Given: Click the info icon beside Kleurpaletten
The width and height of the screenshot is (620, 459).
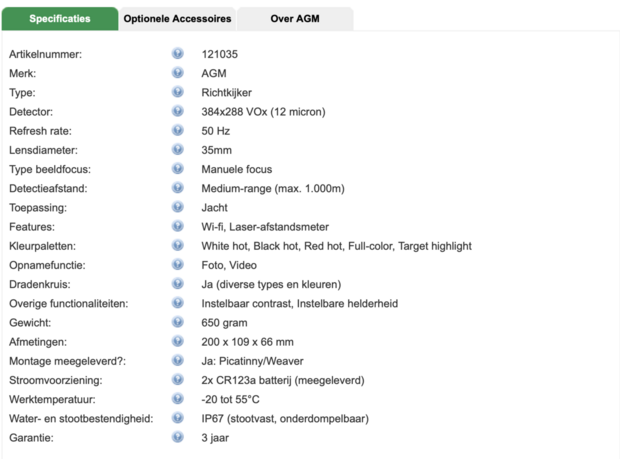Looking at the screenshot, I should (177, 246).
